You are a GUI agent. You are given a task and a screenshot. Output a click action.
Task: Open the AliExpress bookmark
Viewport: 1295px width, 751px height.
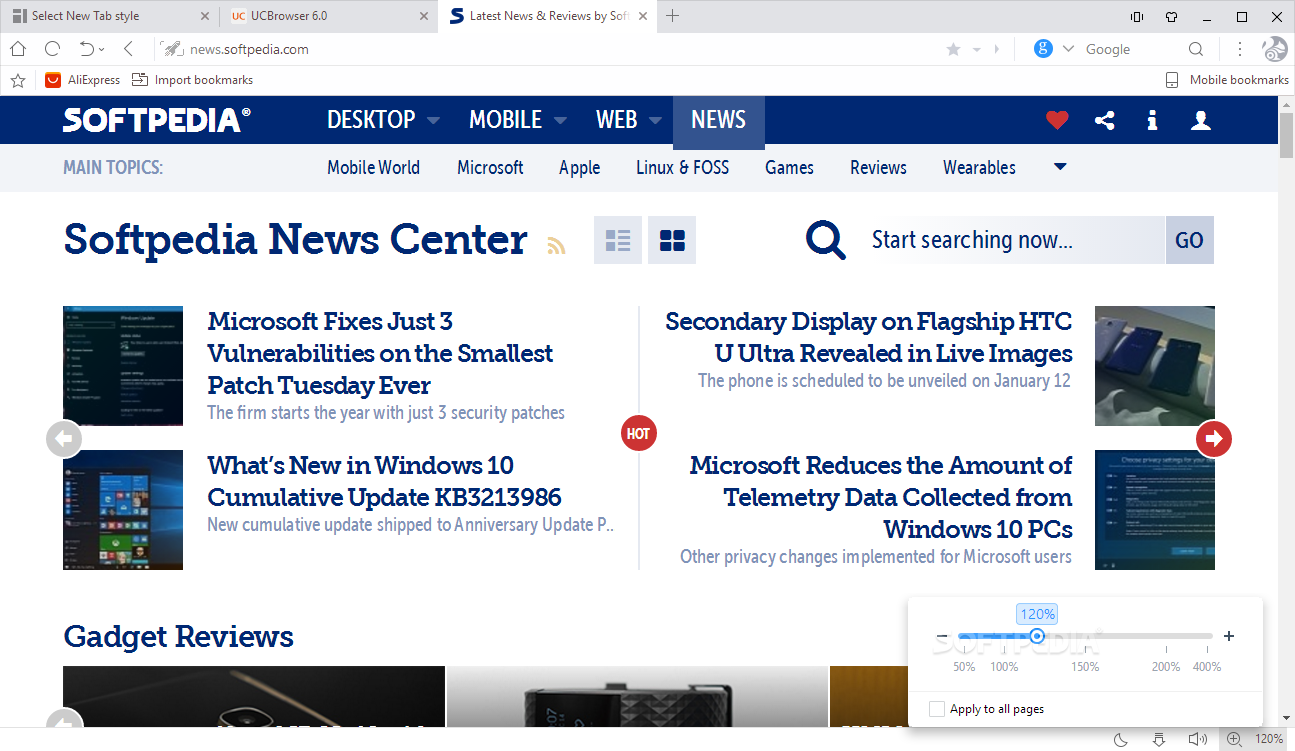click(82, 80)
